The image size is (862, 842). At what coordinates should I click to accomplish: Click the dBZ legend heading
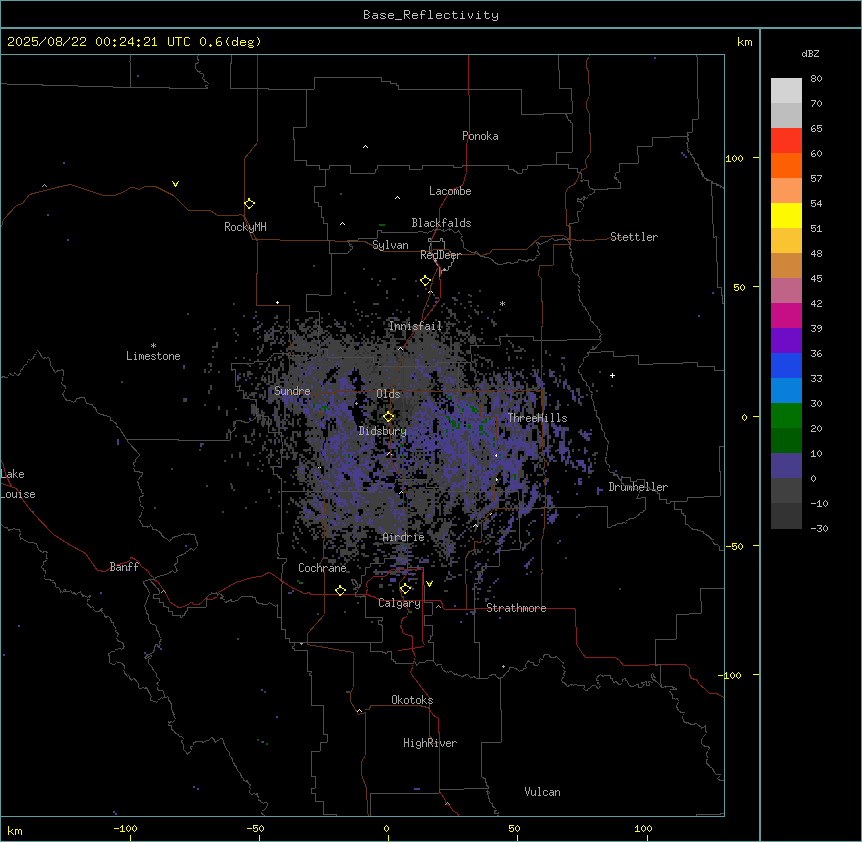810,53
